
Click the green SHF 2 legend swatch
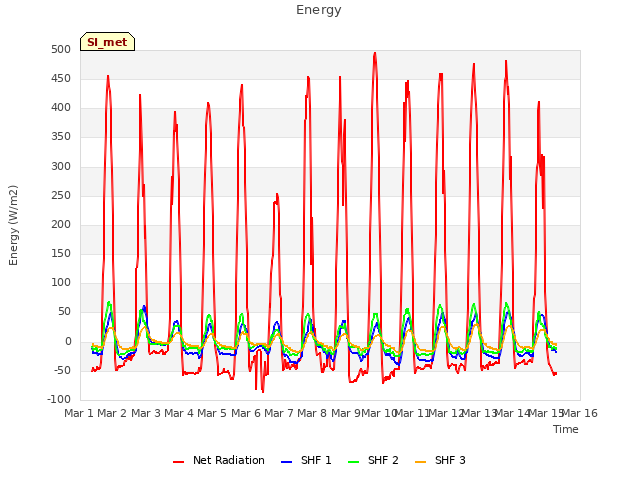point(353,462)
